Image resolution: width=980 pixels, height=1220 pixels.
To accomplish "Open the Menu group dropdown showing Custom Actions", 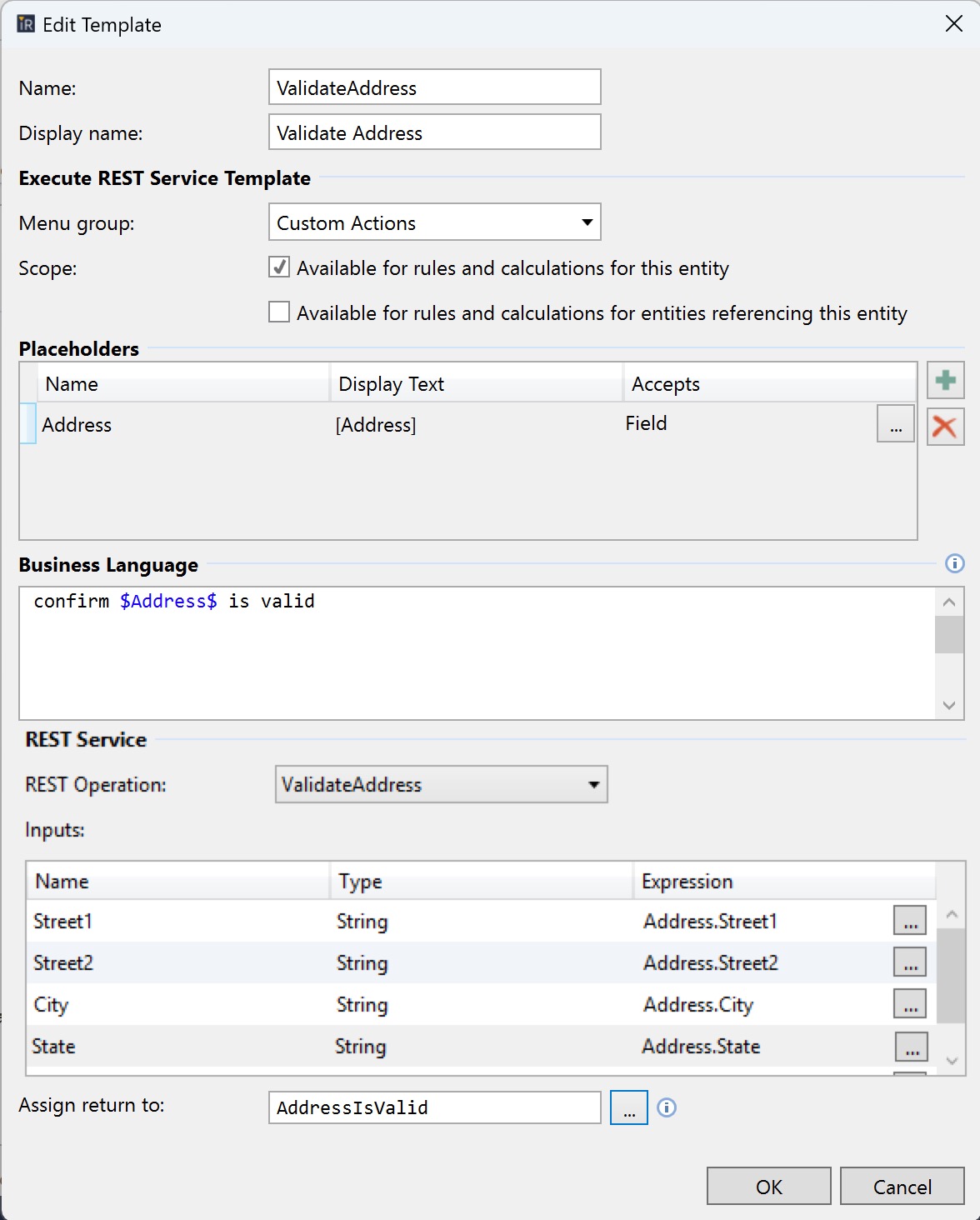I will (586, 222).
